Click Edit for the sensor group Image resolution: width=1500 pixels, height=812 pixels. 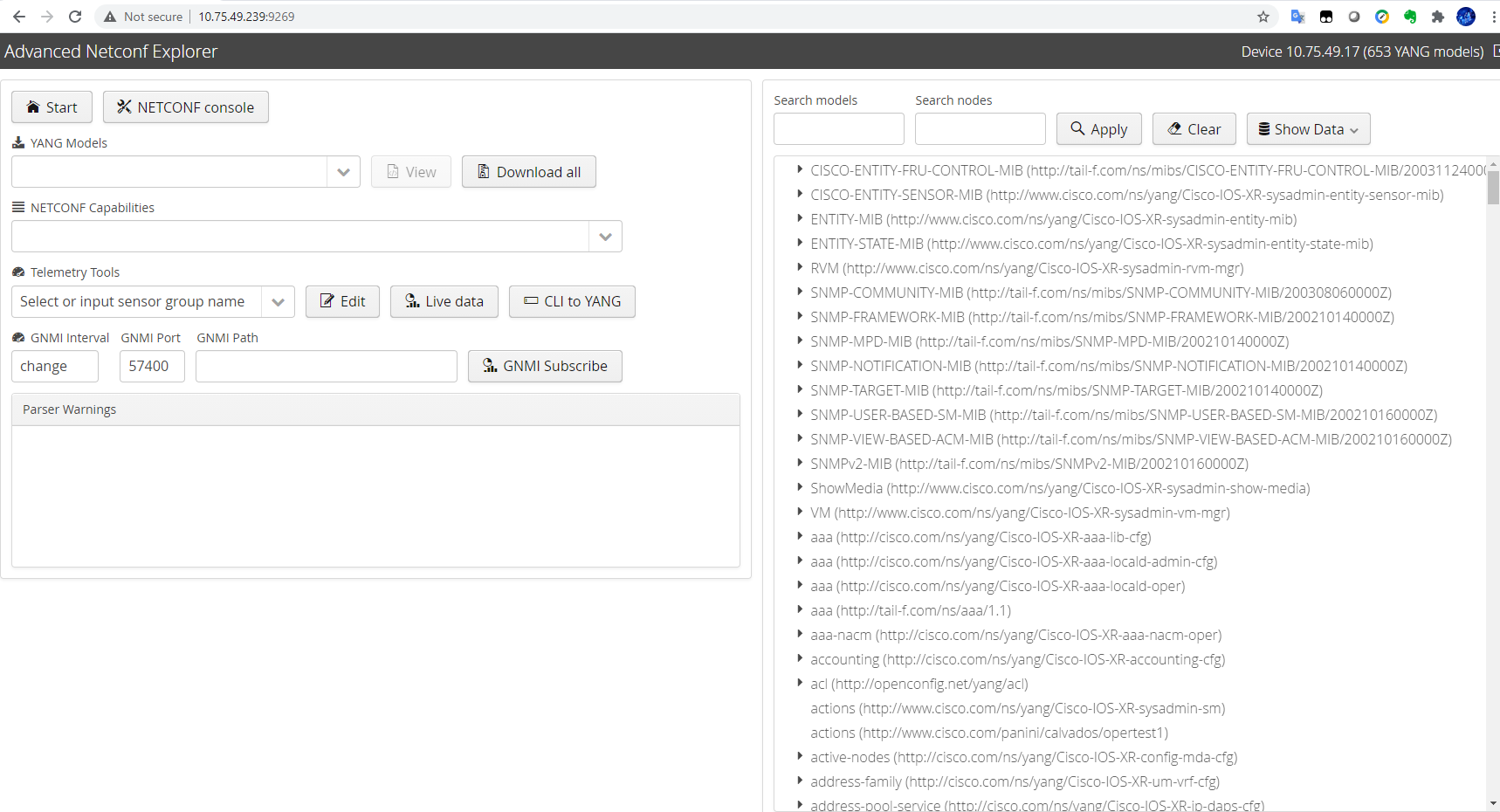coord(342,301)
